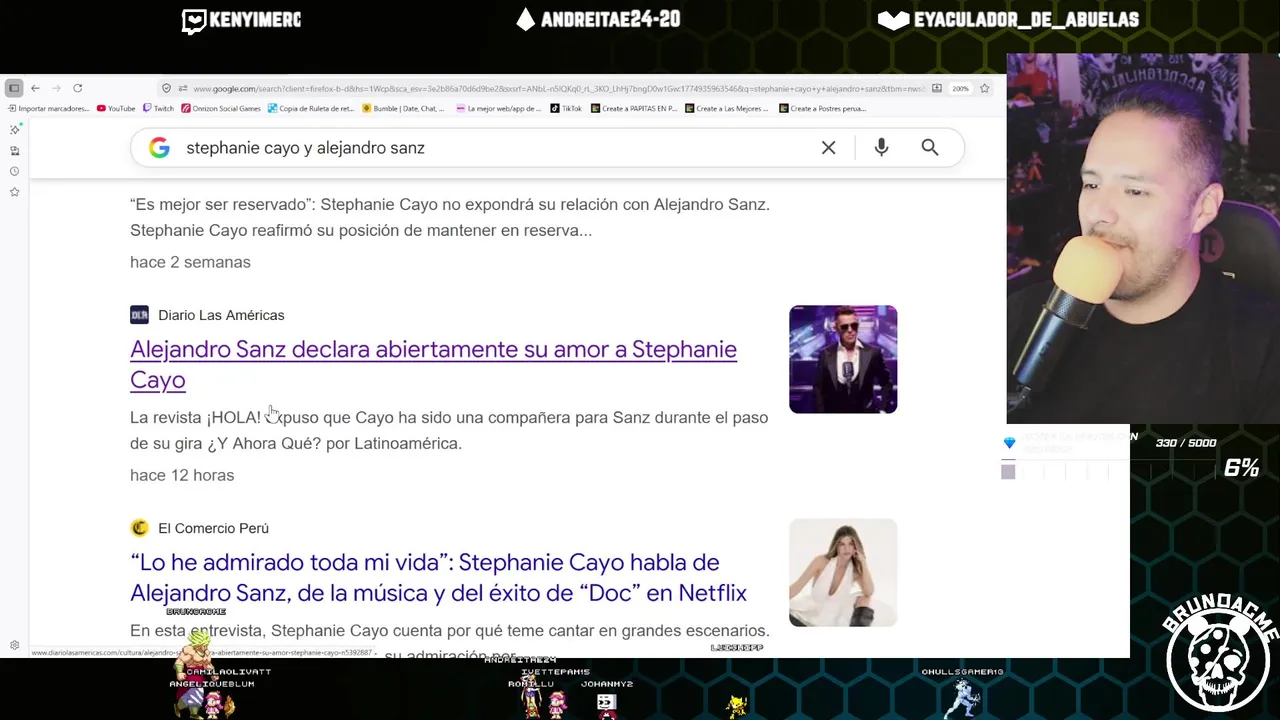Bookmark this page with the star
Screen dimensions: 1280x720
tap(985, 88)
